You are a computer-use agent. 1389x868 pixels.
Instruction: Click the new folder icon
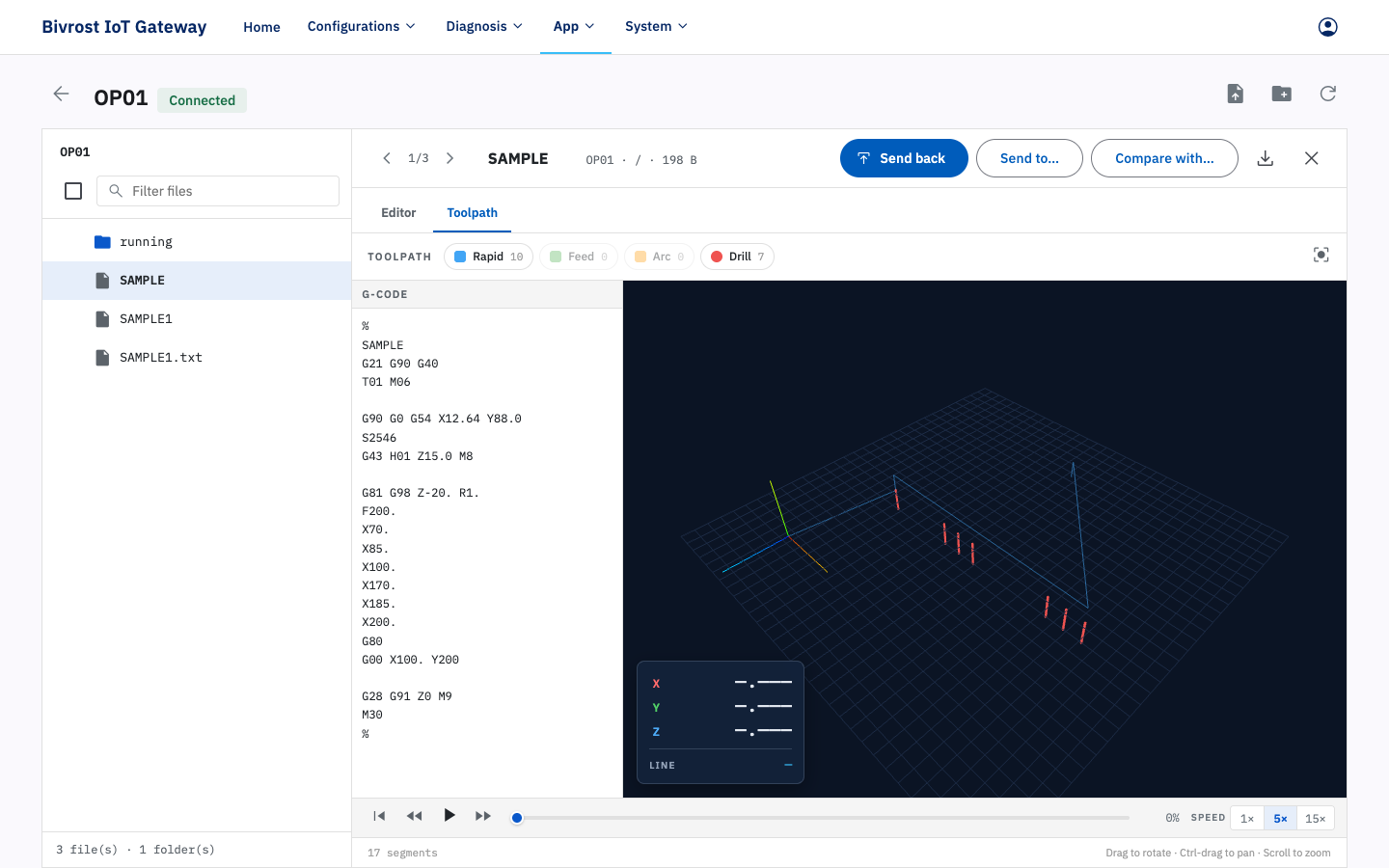(1282, 94)
